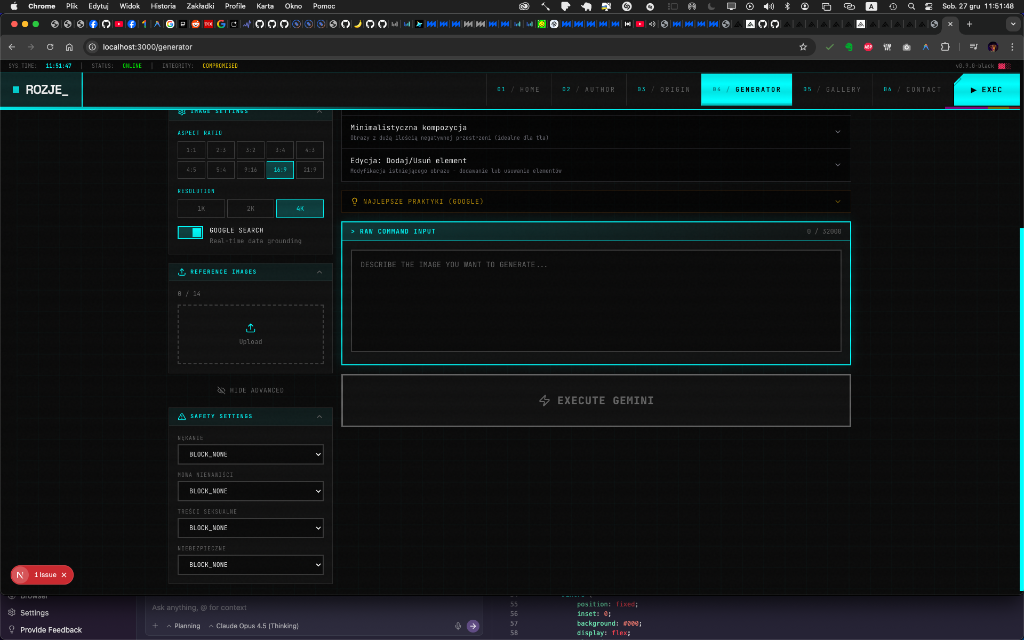Click the Raw Command Input text area
Viewport: 1024px width, 640px height.
(596, 300)
